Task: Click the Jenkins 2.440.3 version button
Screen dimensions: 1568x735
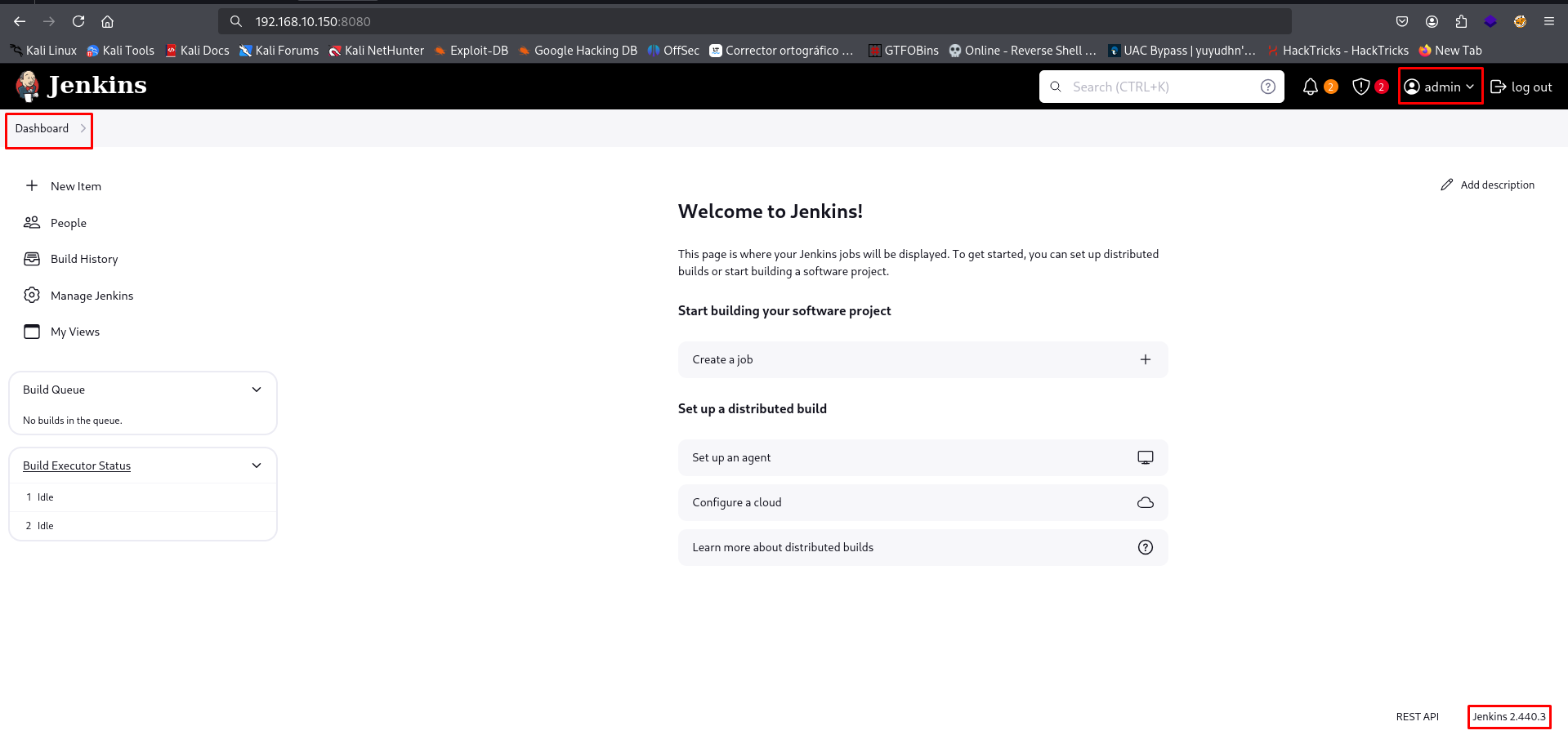Action: (x=1509, y=716)
